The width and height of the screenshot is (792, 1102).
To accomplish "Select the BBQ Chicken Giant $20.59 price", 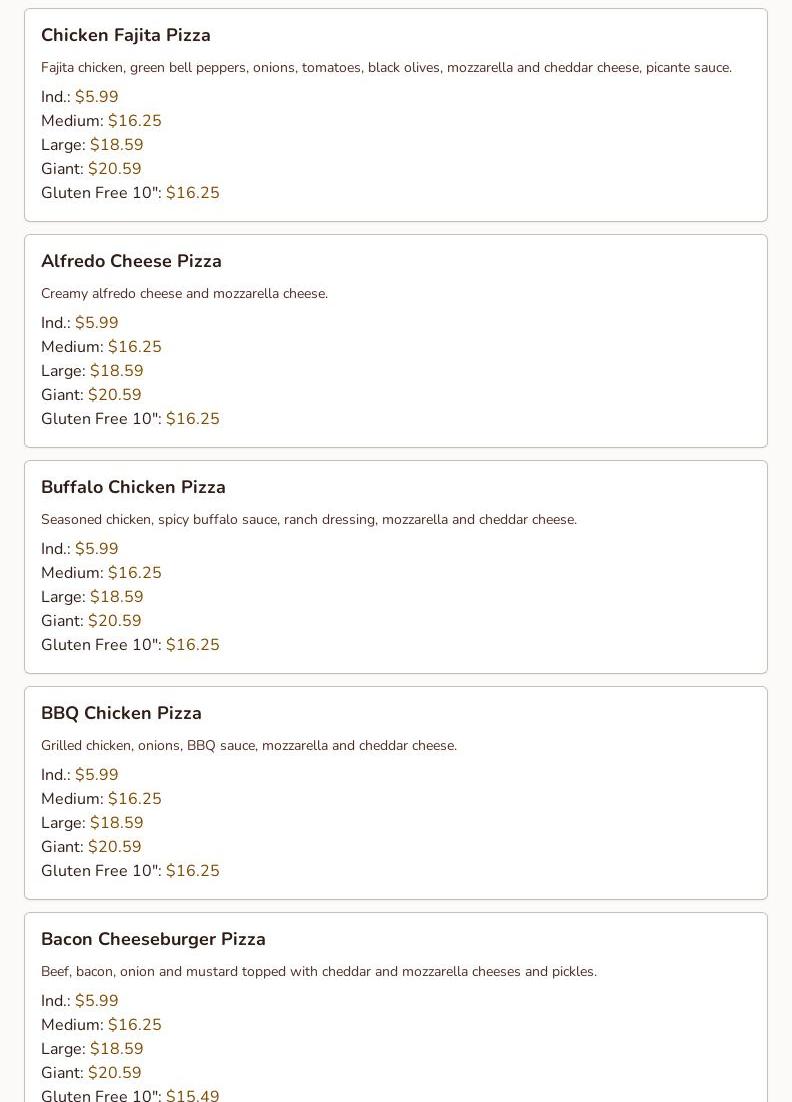I will click(115, 847).
